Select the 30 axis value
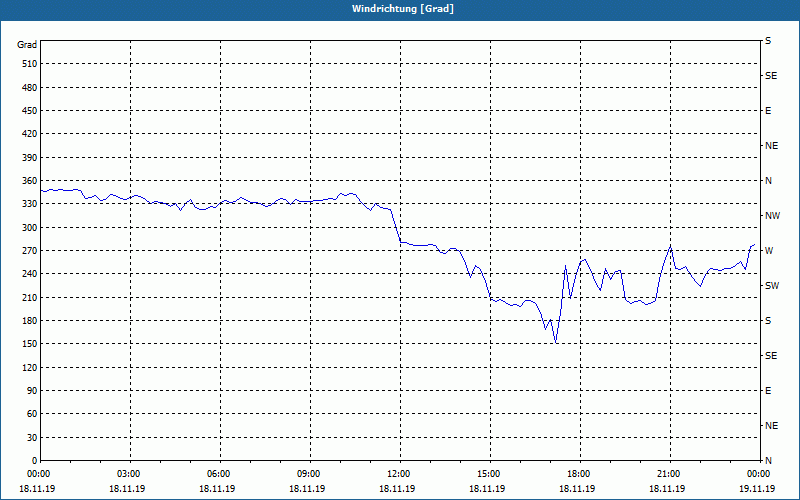800x500 pixels. click(32, 437)
